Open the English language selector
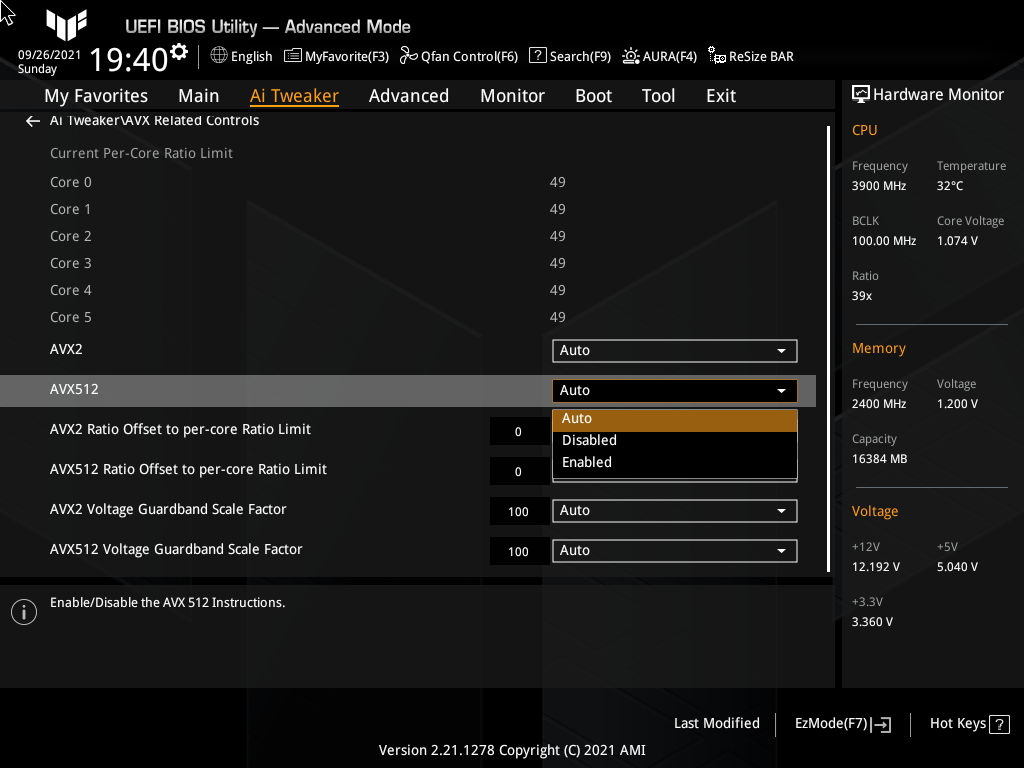Image resolution: width=1024 pixels, height=768 pixels. [x=241, y=56]
